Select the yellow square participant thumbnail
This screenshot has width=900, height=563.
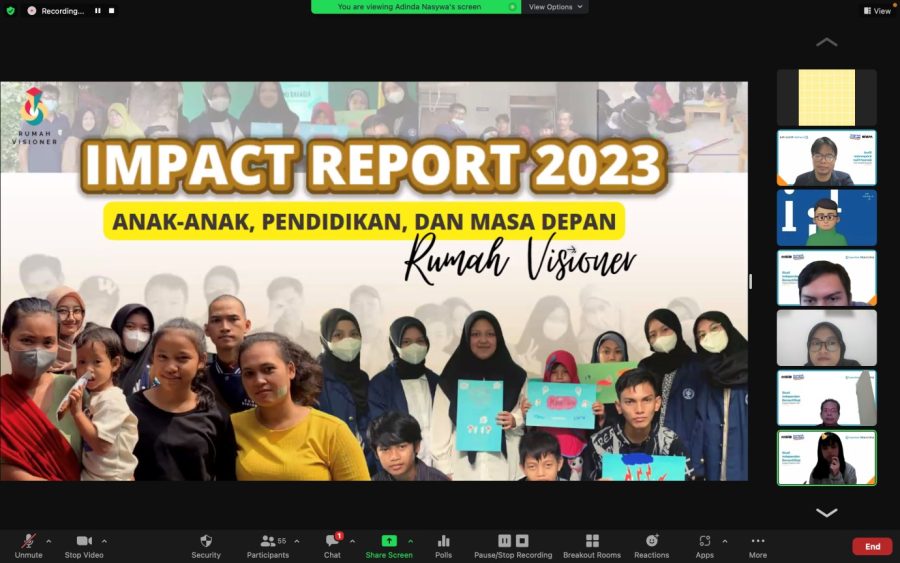pyautogui.click(x=827, y=98)
